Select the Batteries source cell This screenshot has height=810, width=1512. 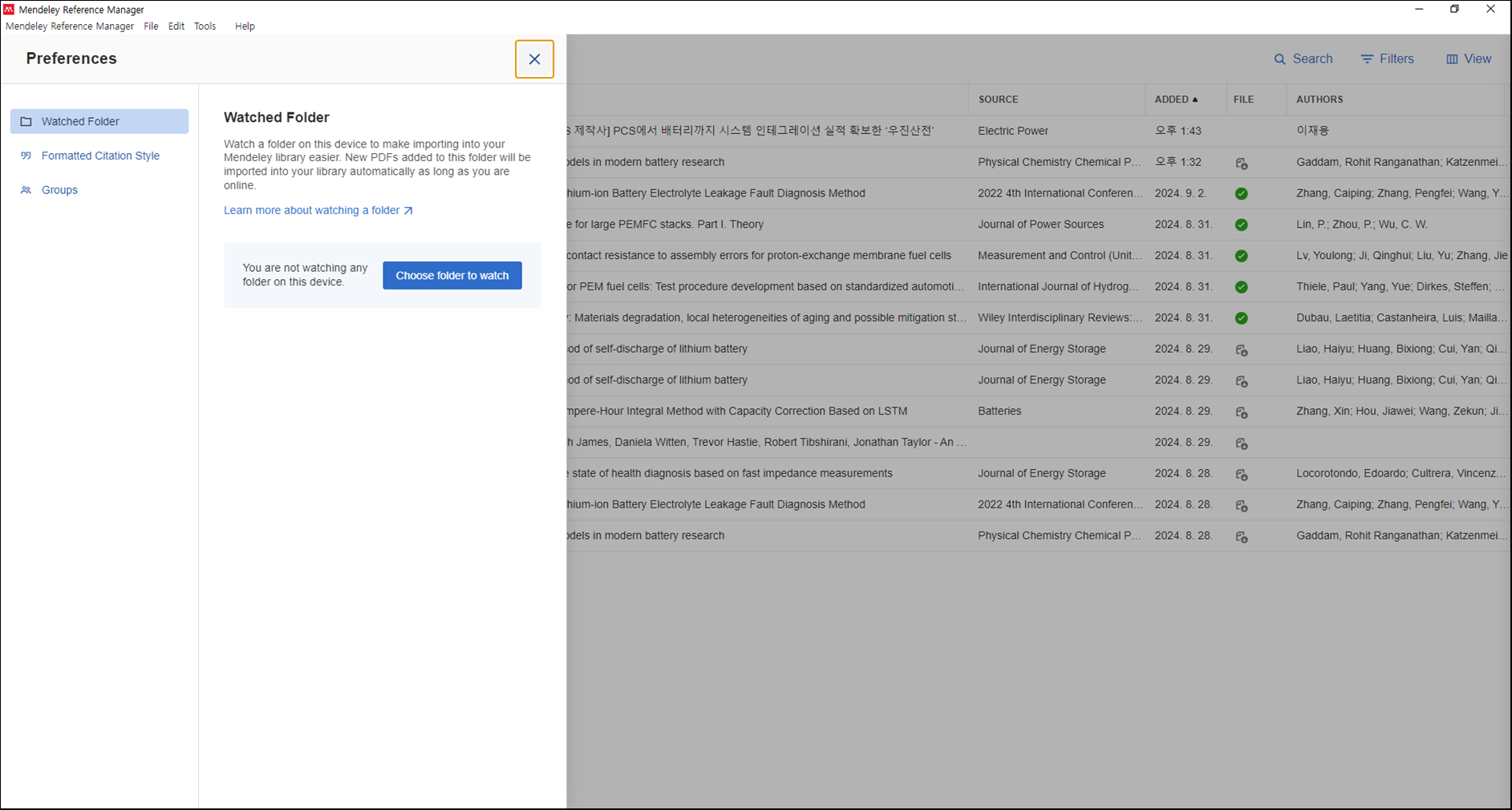[999, 411]
